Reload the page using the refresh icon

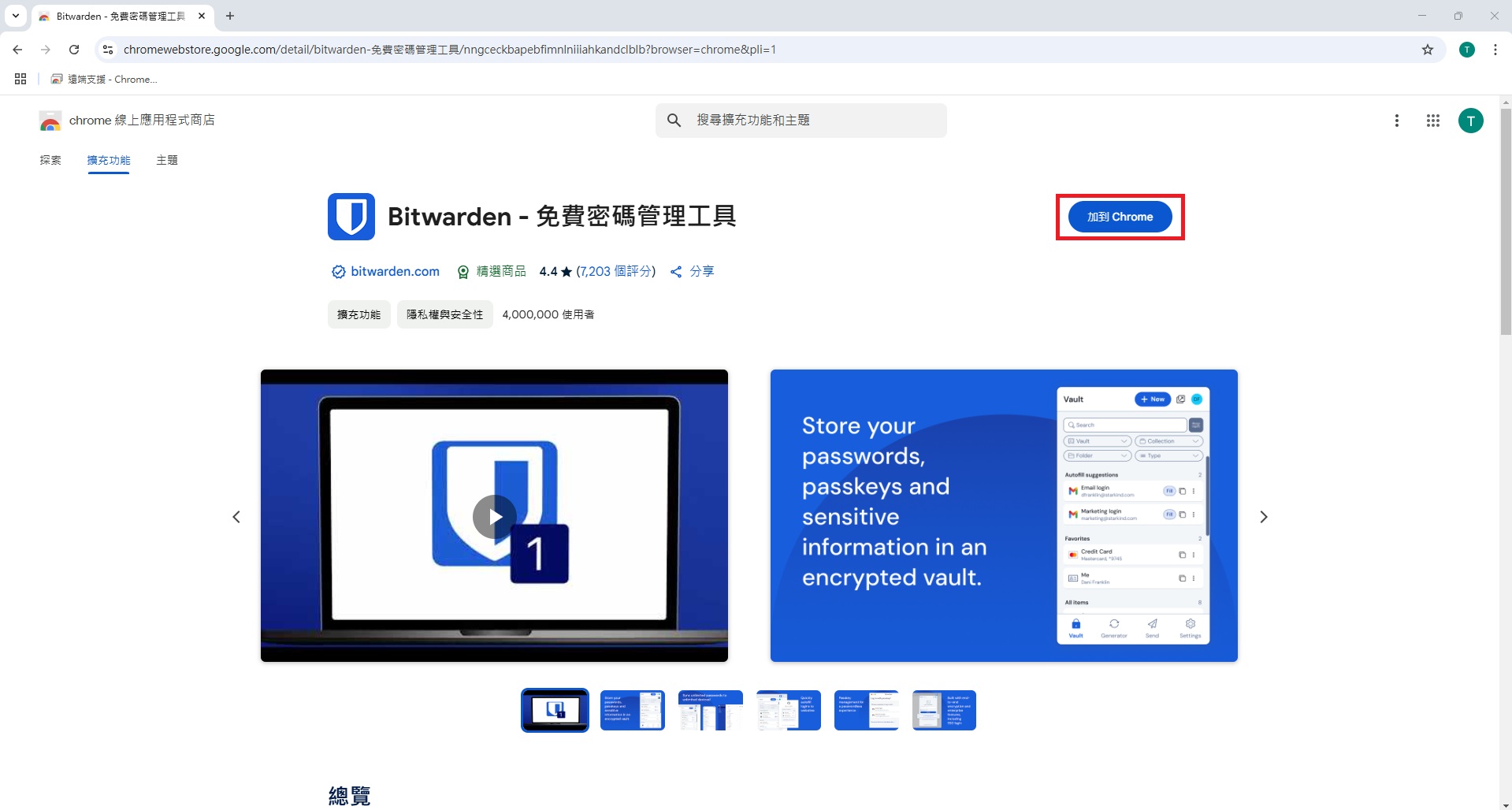tap(74, 49)
